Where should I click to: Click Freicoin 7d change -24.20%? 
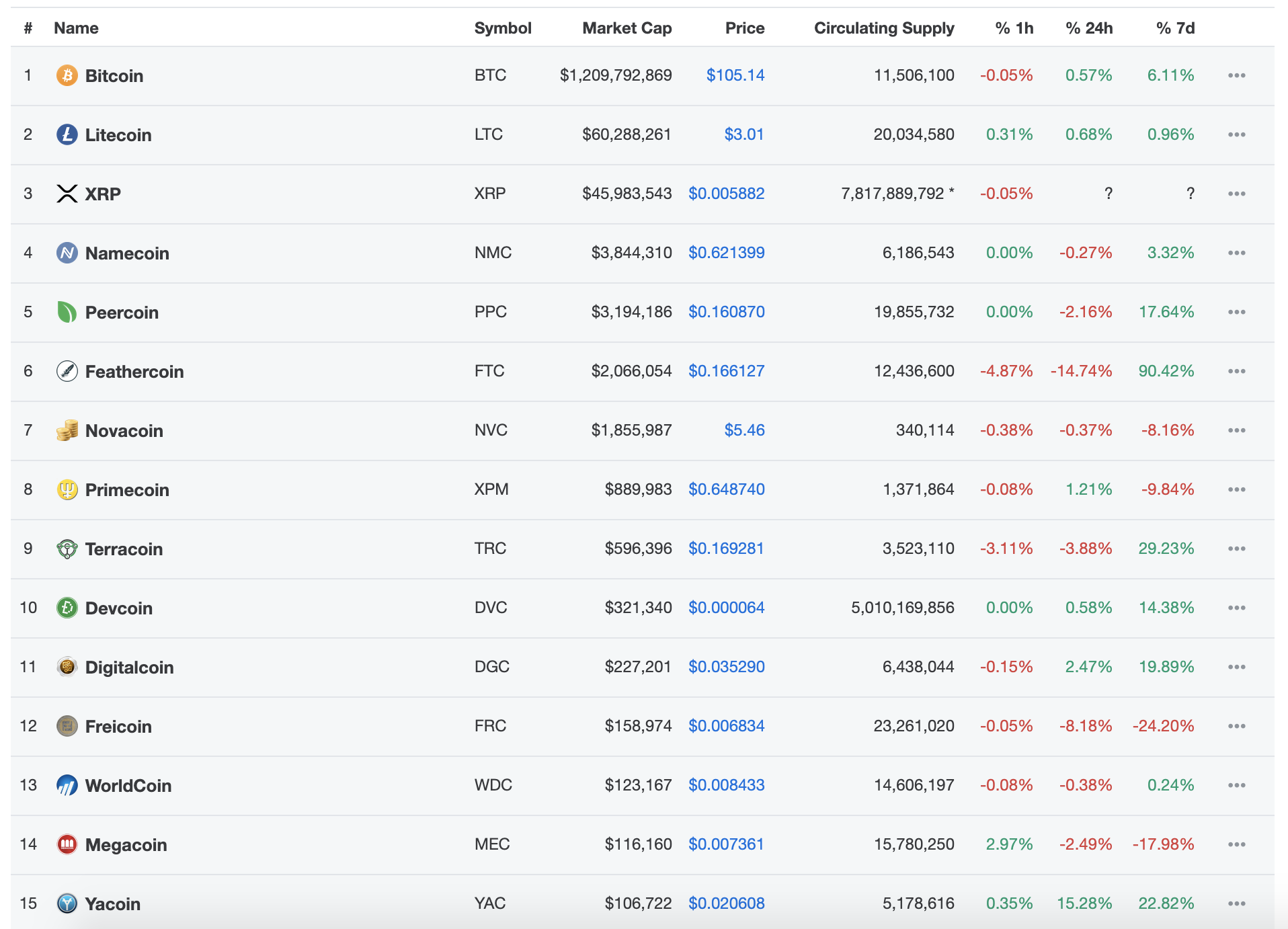click(x=1164, y=726)
